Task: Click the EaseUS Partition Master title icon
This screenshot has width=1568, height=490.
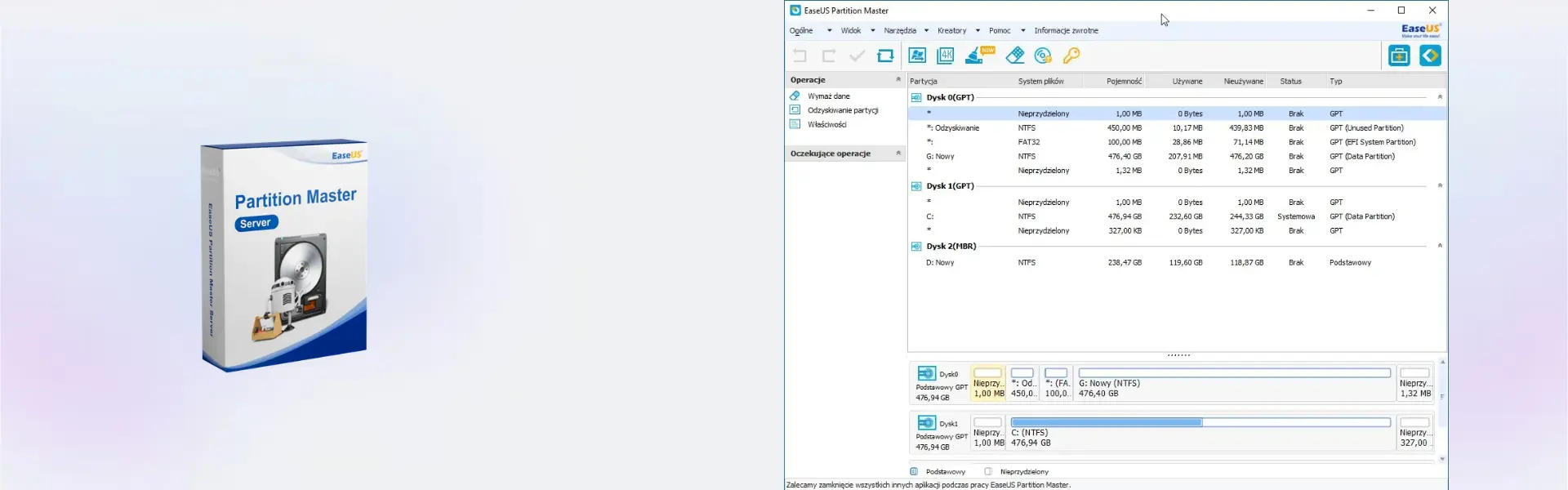Action: click(795, 11)
